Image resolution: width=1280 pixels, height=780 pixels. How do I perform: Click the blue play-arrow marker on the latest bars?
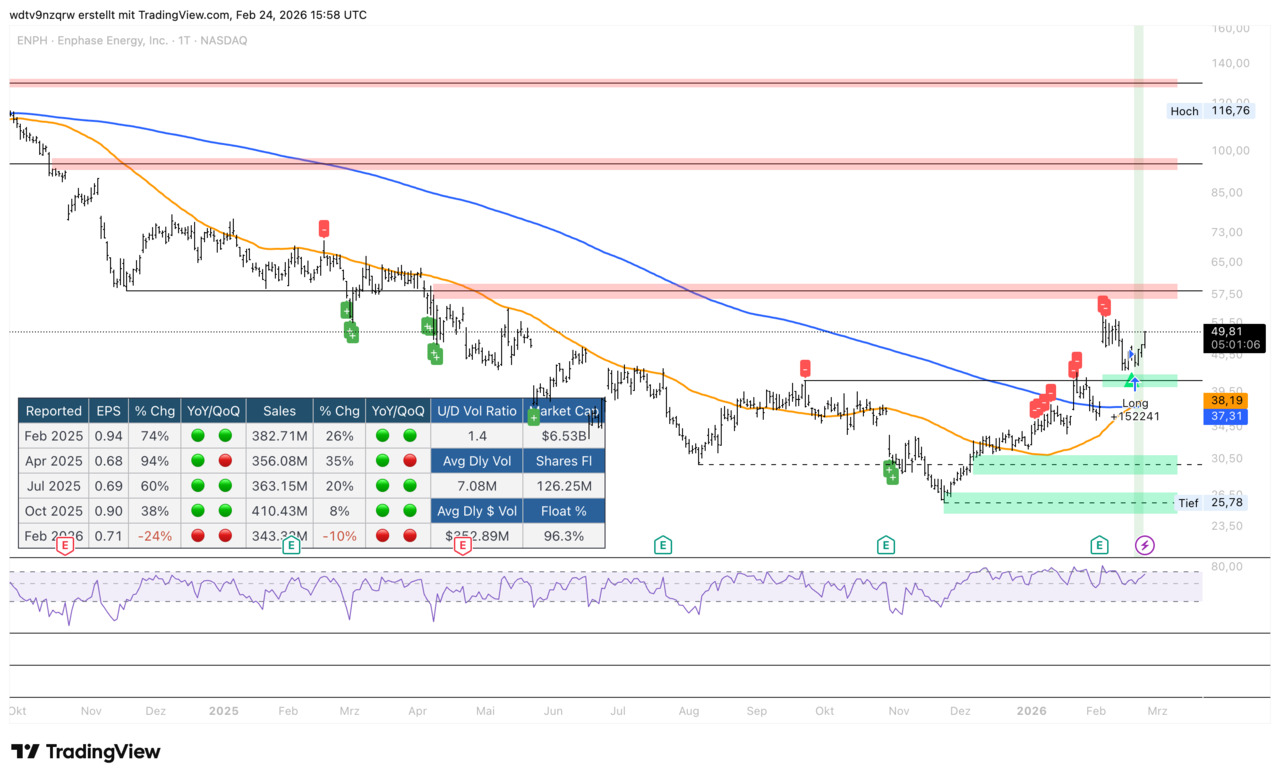[x=1131, y=354]
